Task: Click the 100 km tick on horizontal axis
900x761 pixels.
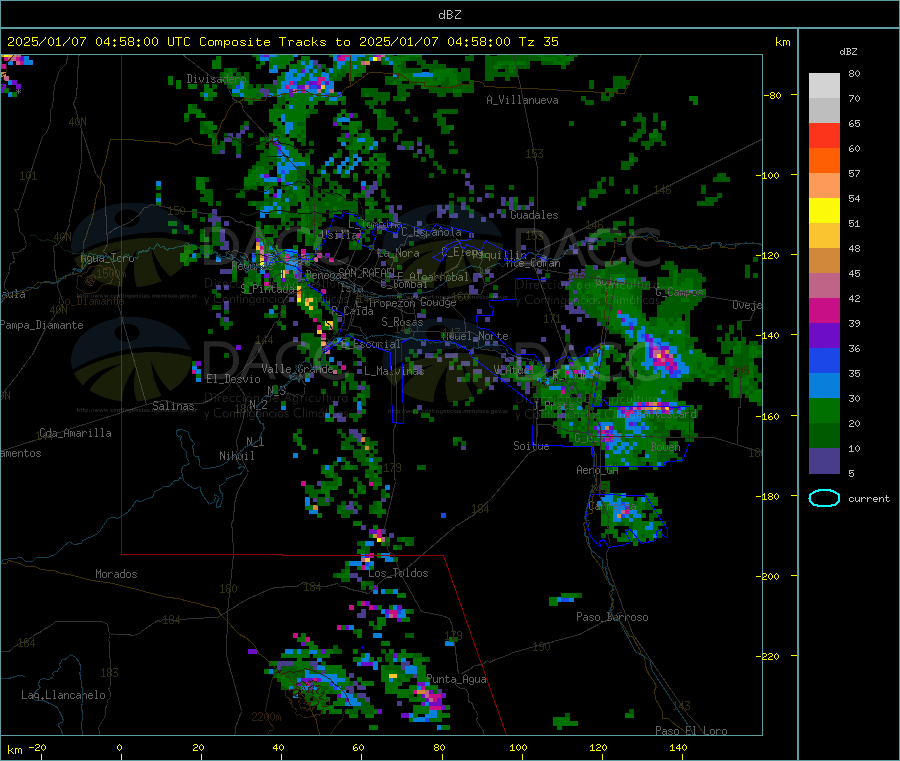Action: (x=518, y=747)
